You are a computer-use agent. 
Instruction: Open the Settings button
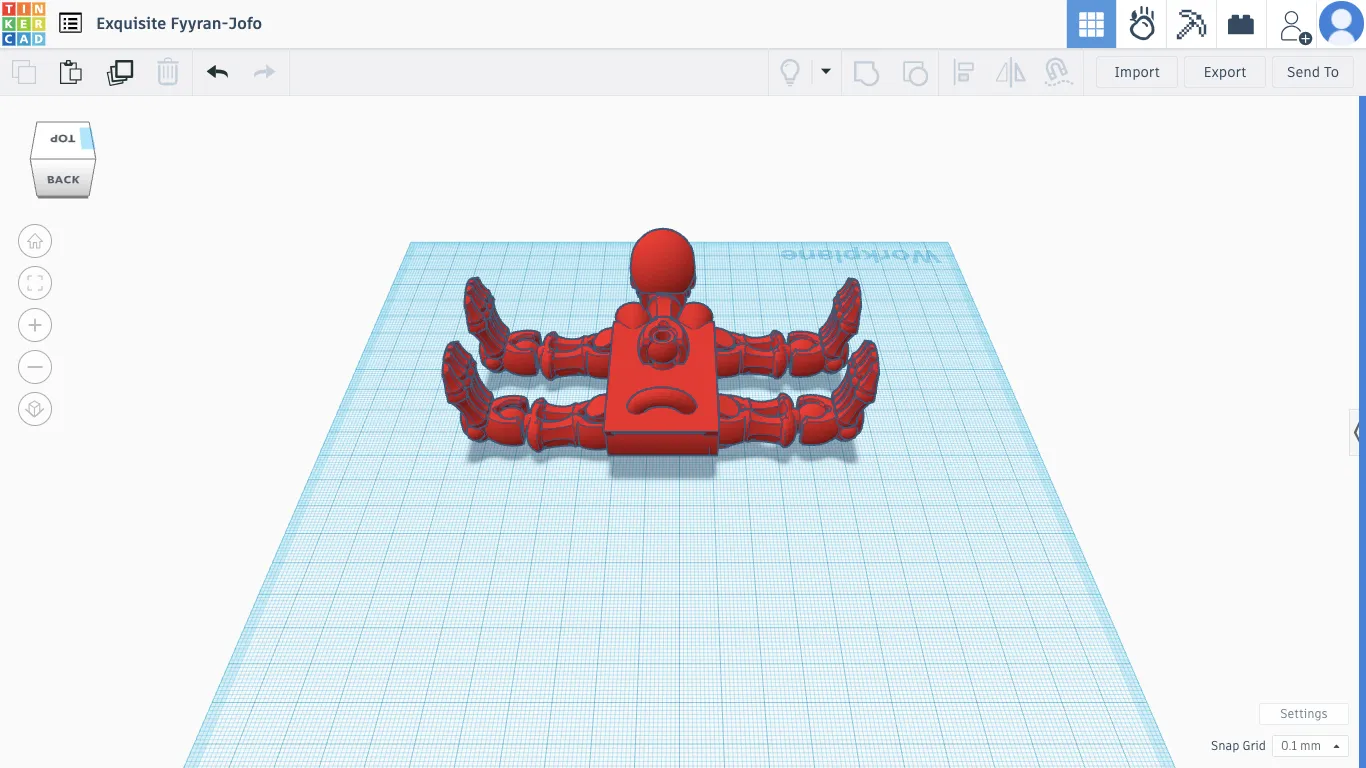click(1304, 714)
